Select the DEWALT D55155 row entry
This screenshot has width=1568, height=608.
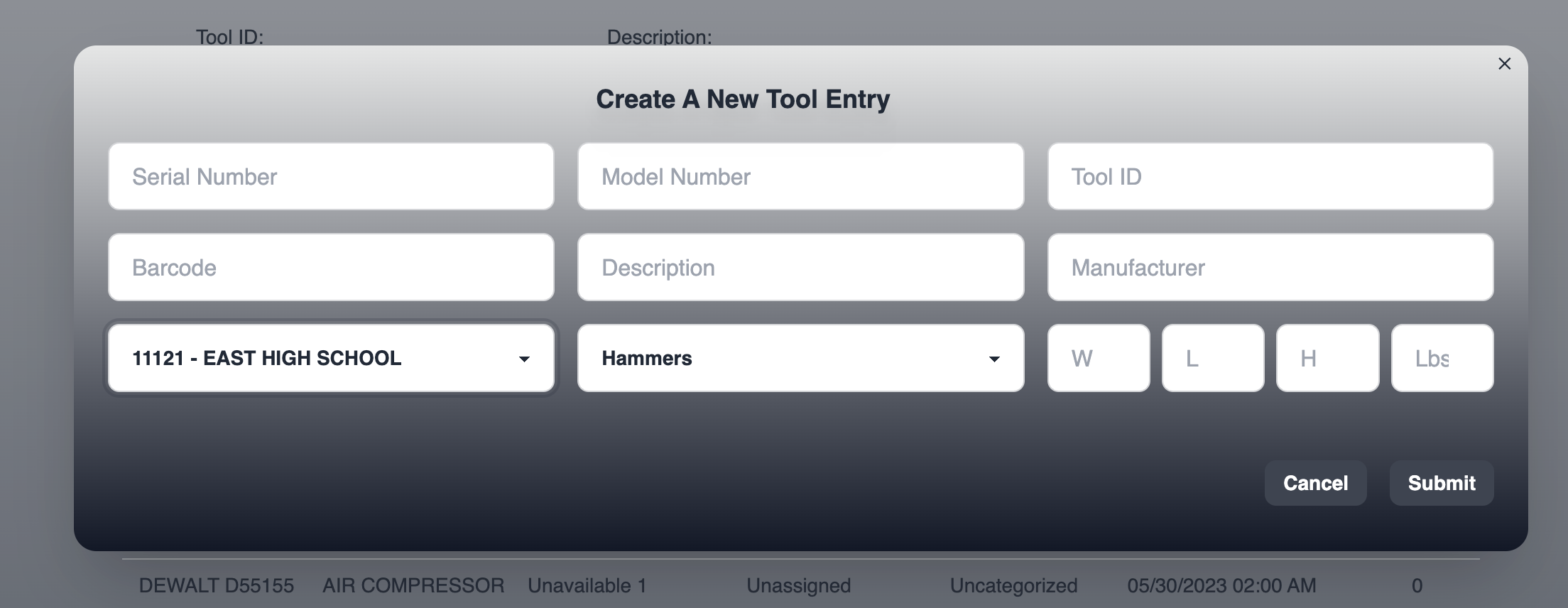[216, 586]
